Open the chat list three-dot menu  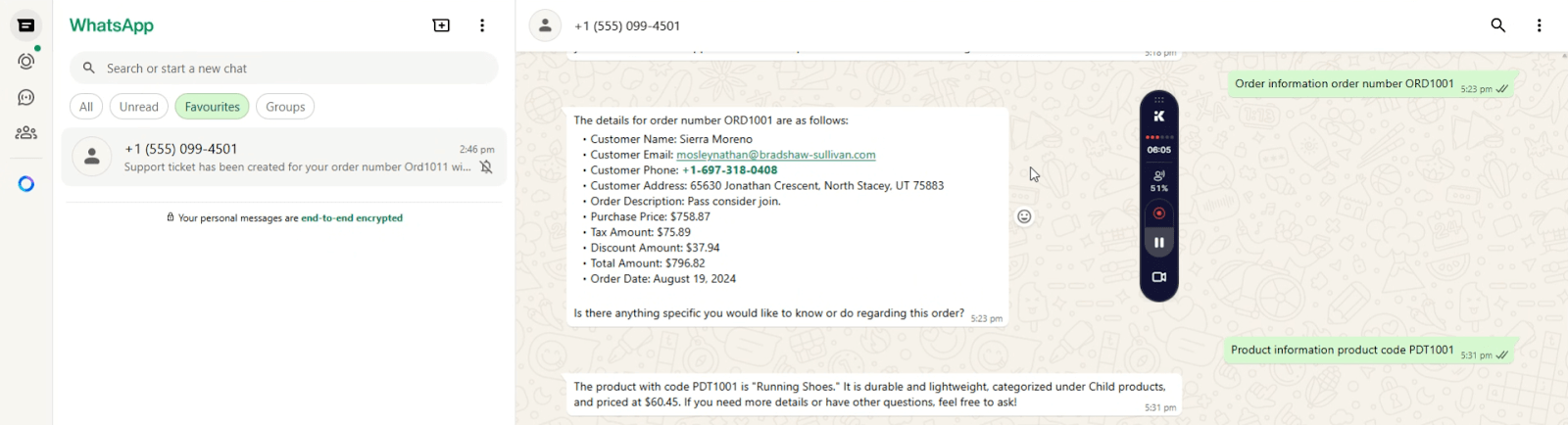[482, 25]
